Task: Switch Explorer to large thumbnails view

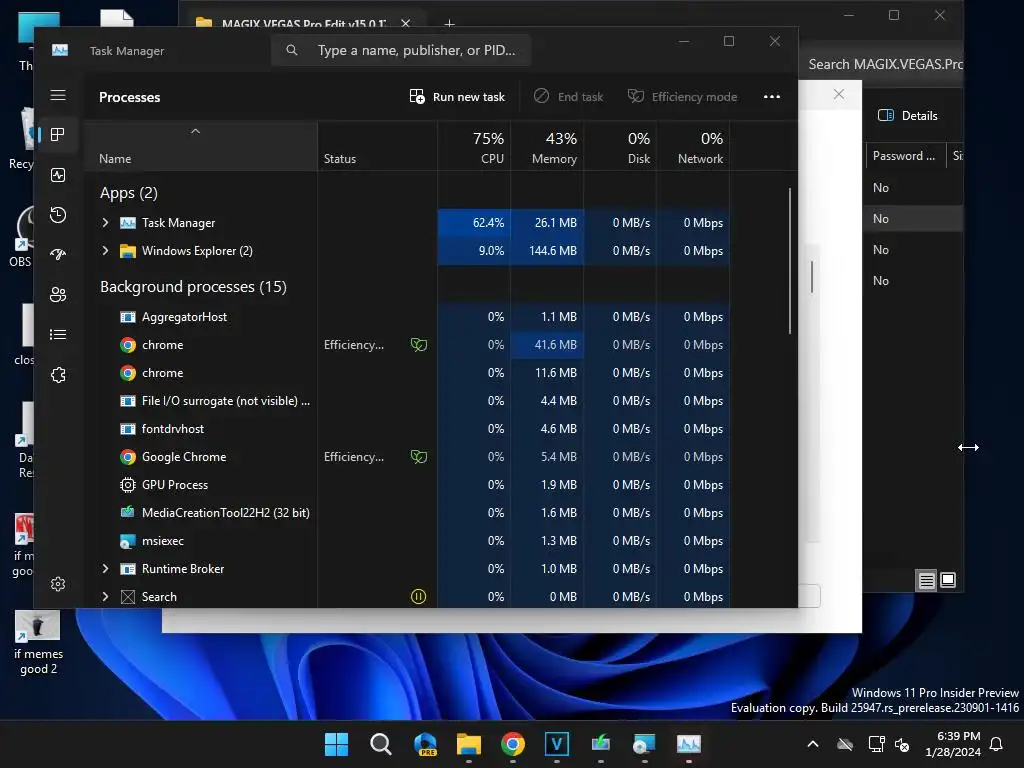Action: point(948,581)
